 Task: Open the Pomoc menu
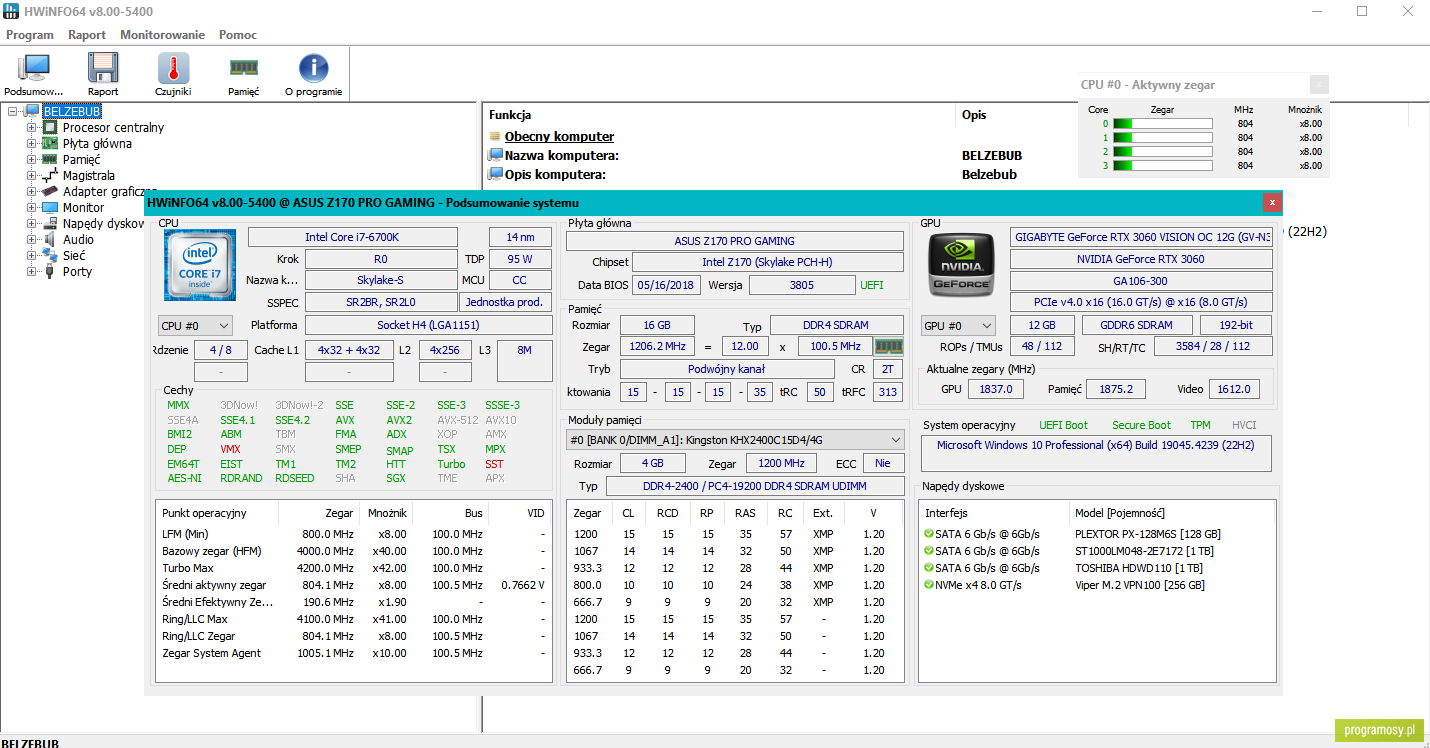[238, 34]
